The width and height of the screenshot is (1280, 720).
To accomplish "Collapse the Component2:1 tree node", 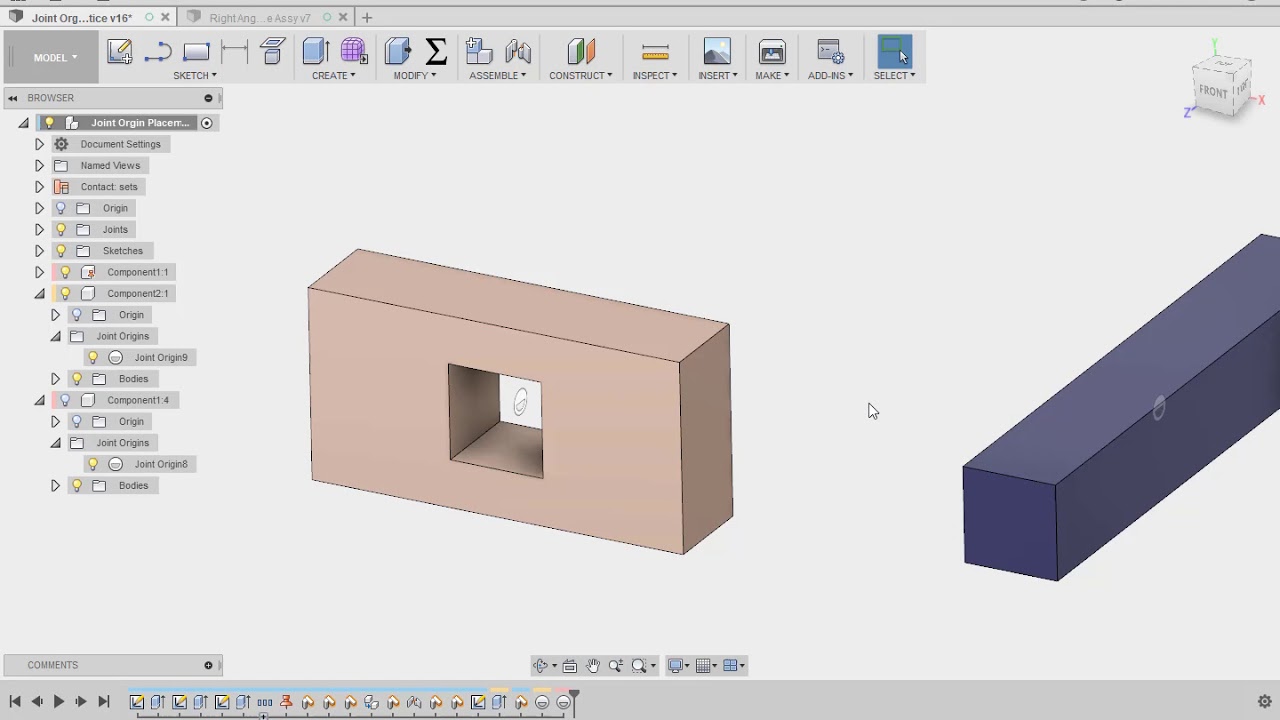I will (39, 293).
